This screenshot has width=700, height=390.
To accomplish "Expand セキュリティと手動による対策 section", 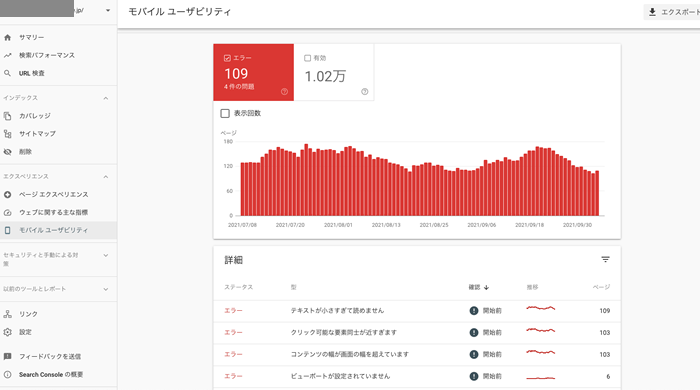I will point(106,256).
